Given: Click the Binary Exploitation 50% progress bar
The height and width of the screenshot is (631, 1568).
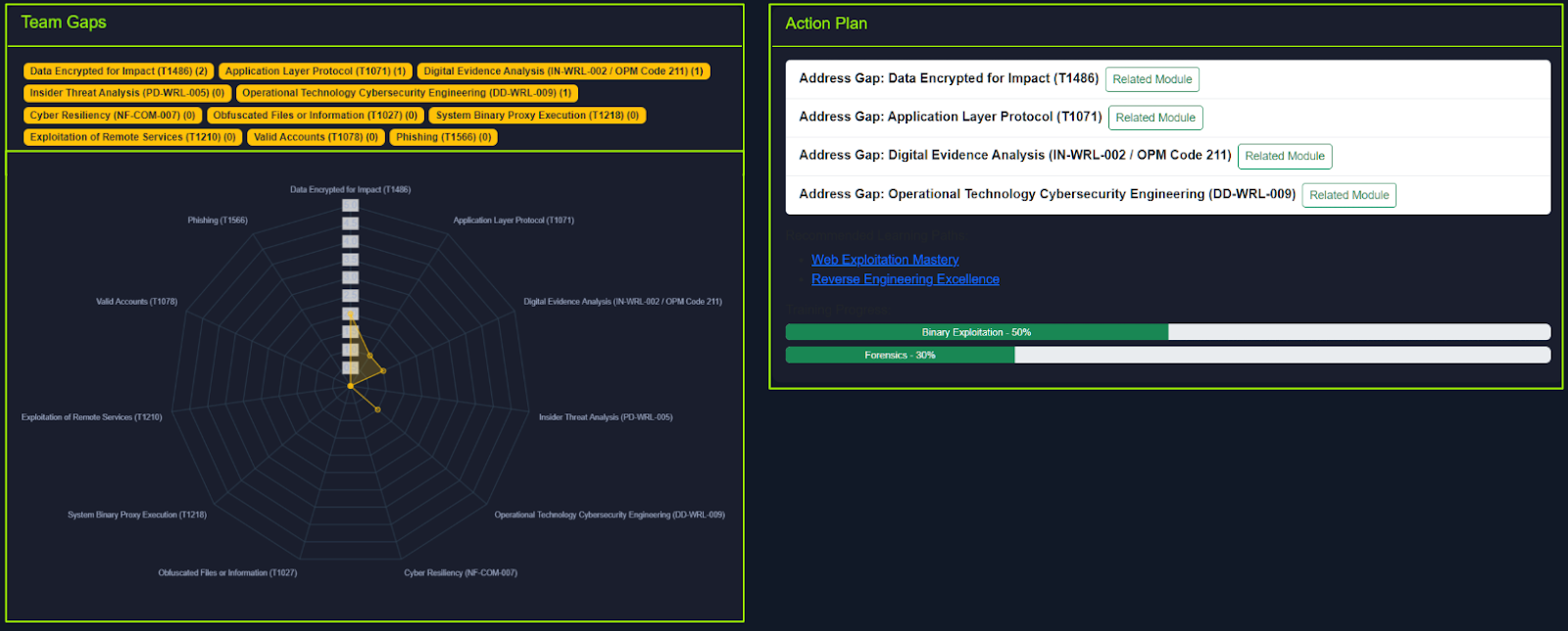Looking at the screenshot, I should pyautogui.click(x=976, y=332).
